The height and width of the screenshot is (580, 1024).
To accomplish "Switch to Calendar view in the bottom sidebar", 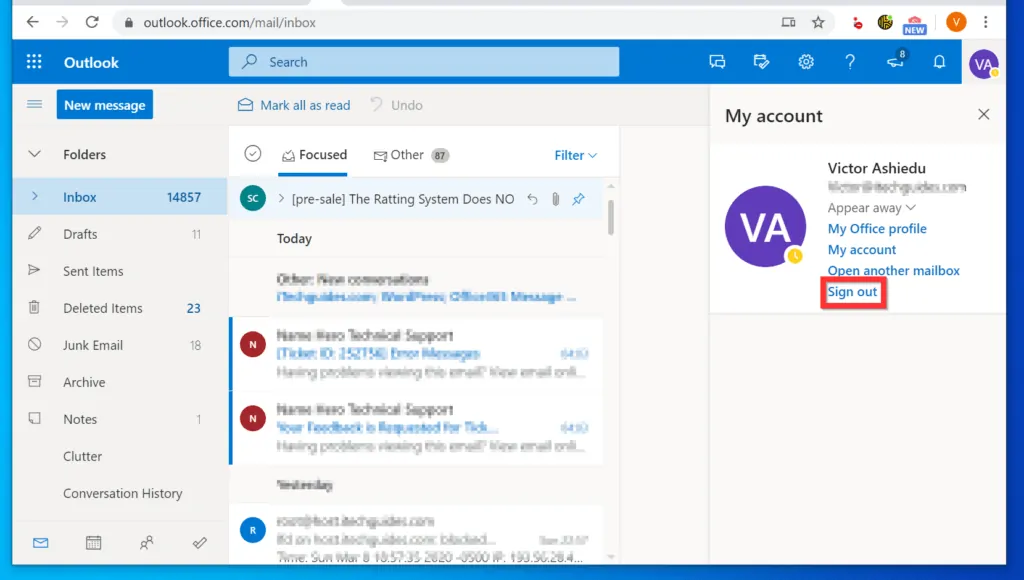I will pyautogui.click(x=93, y=542).
